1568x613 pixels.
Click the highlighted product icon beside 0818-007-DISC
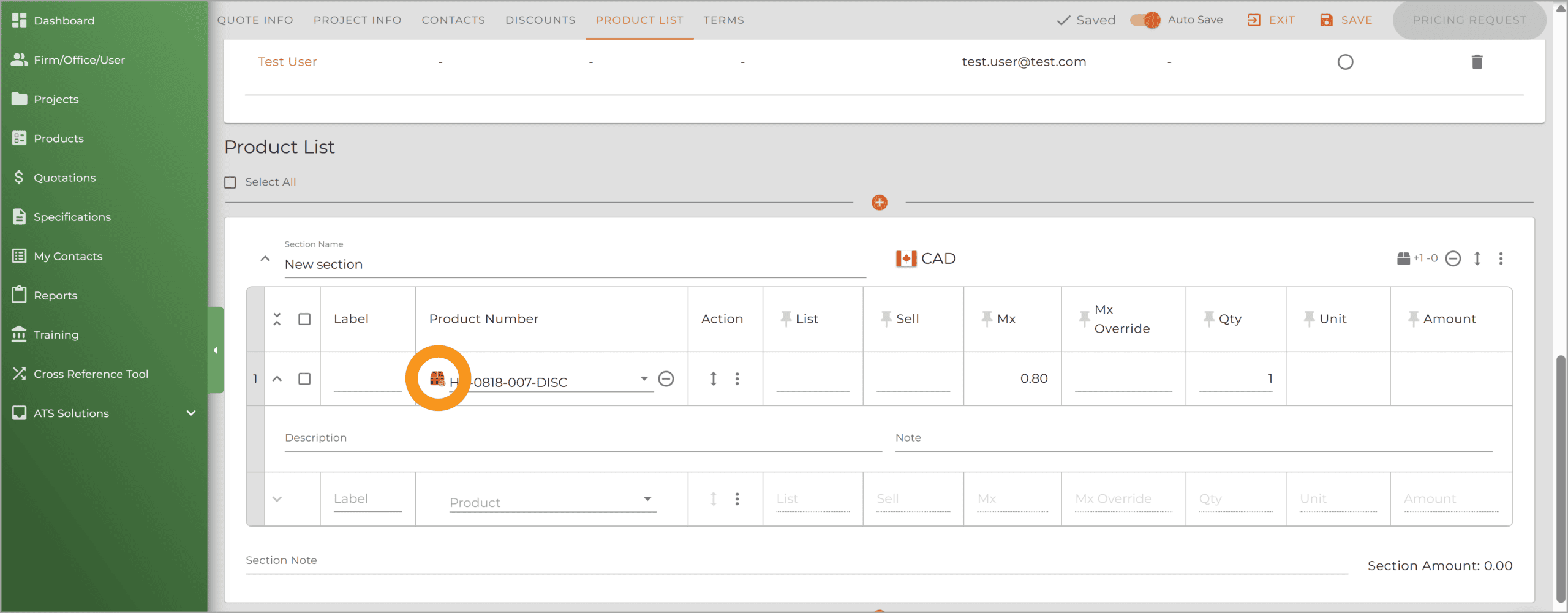pos(437,378)
